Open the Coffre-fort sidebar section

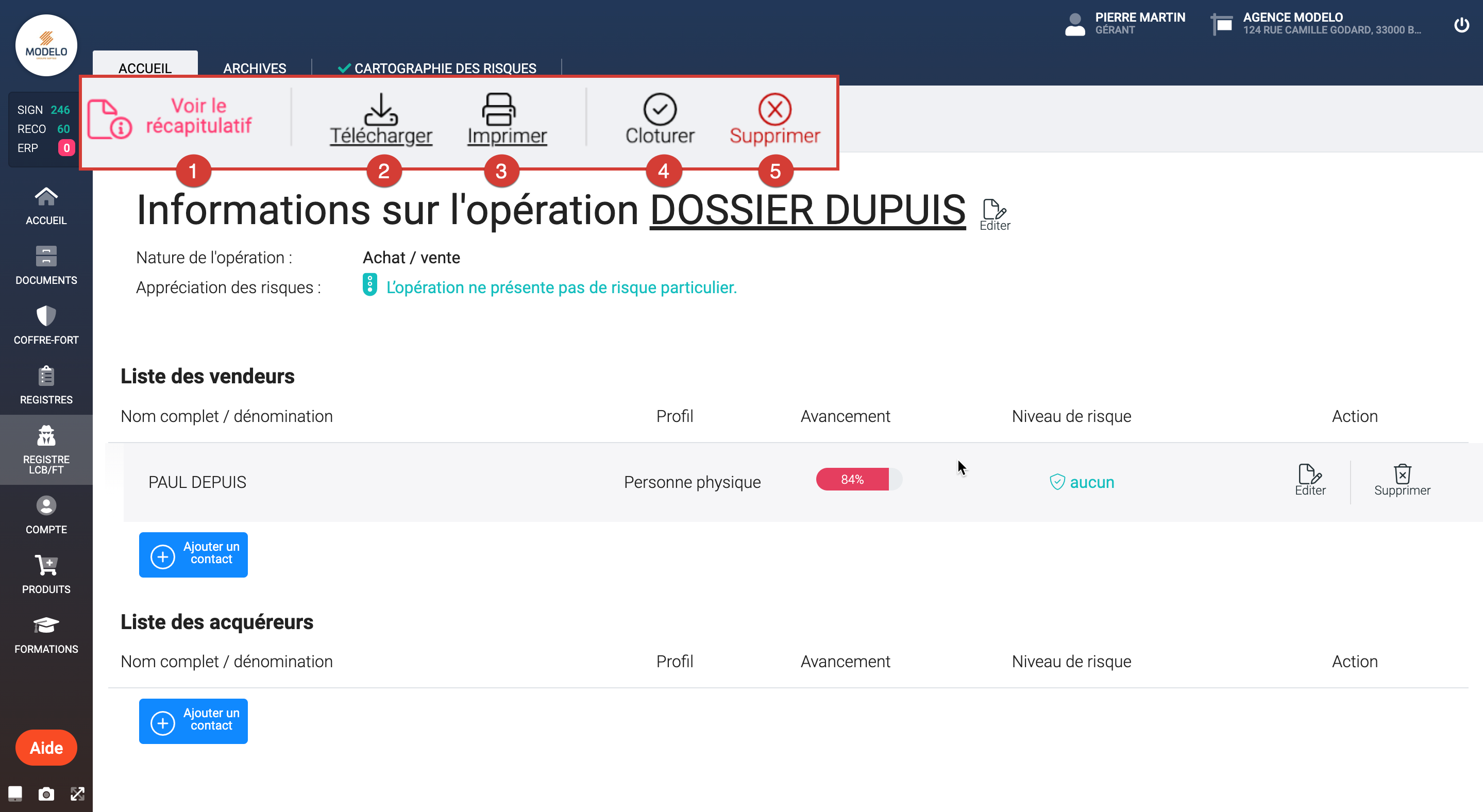point(46,325)
